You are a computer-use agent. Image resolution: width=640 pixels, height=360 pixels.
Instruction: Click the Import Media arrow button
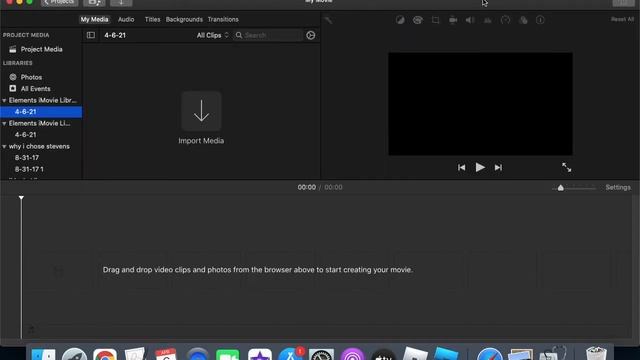[x=201, y=111]
